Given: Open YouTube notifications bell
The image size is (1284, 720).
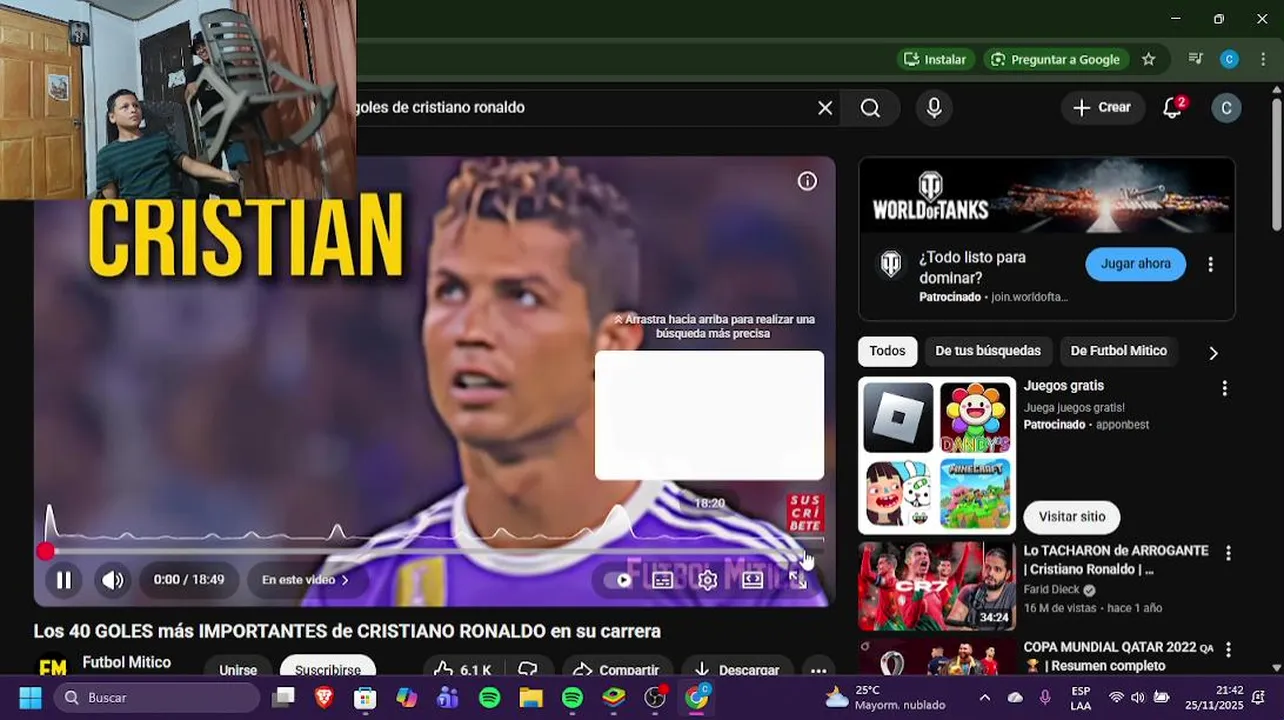Looking at the screenshot, I should coord(1172,108).
